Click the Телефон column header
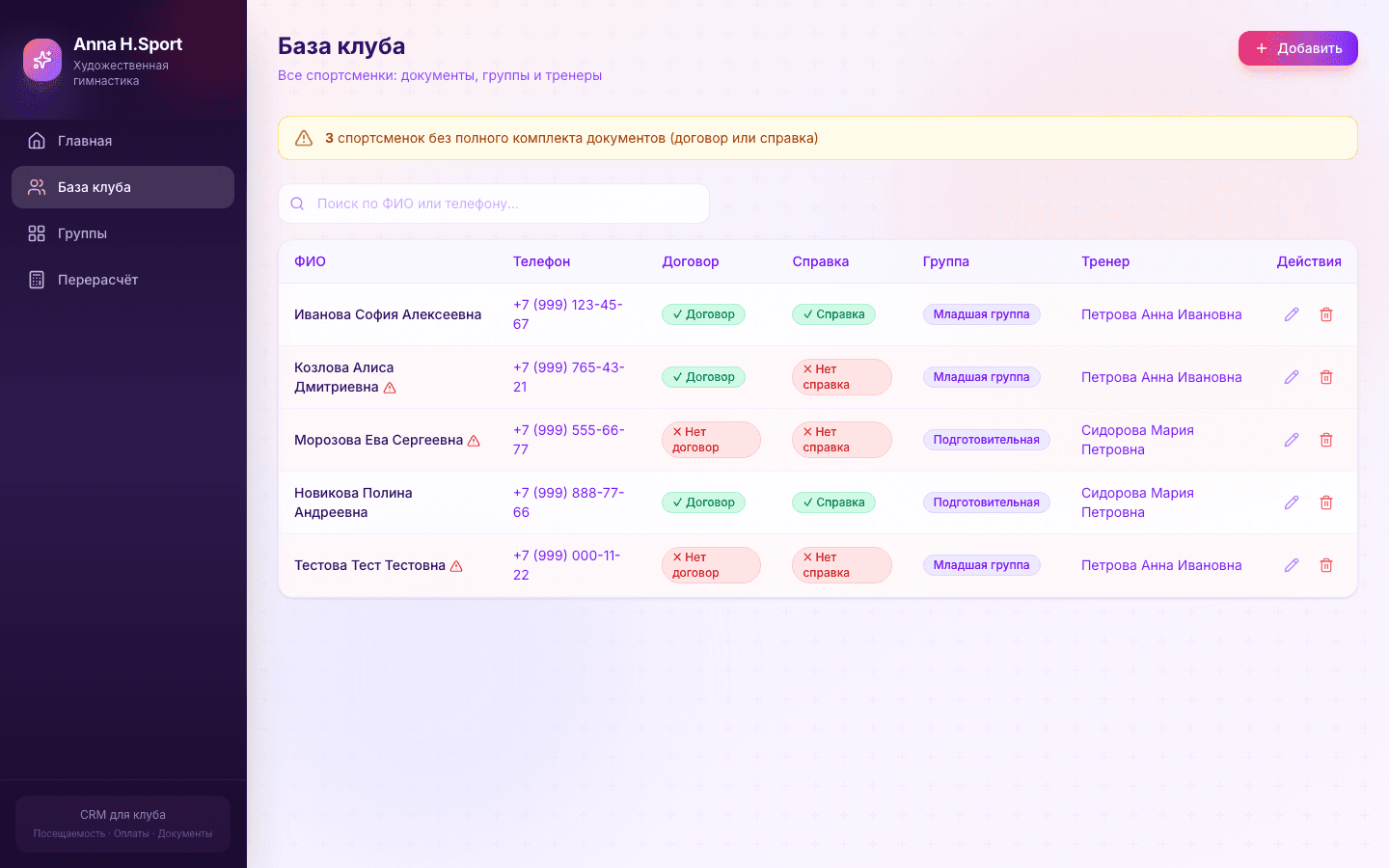 point(541,261)
